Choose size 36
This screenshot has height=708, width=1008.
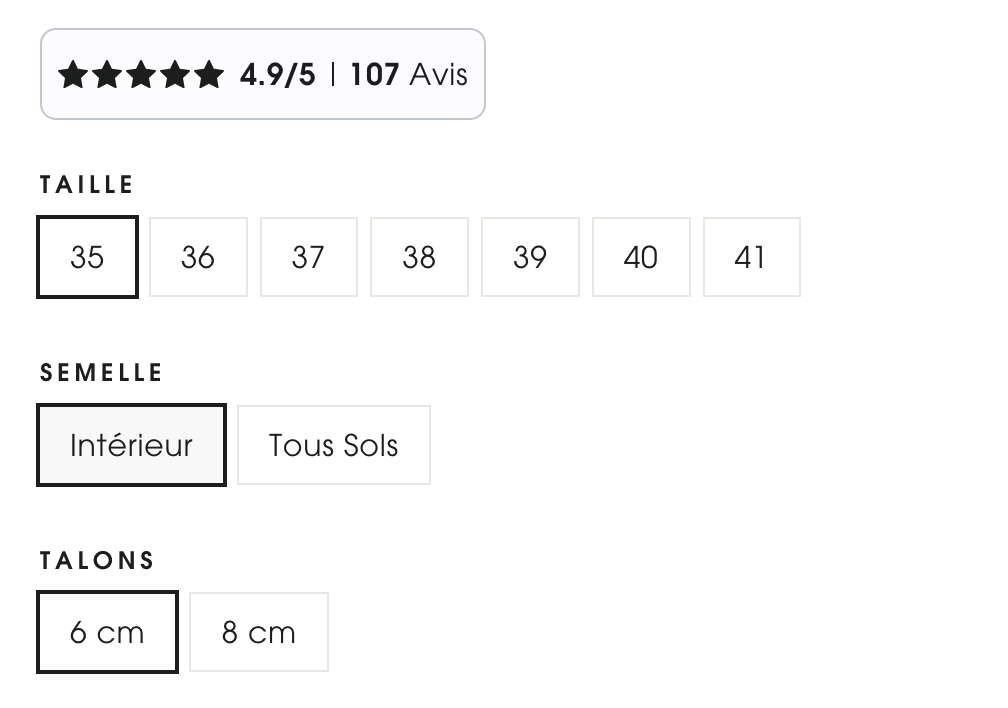pos(198,258)
